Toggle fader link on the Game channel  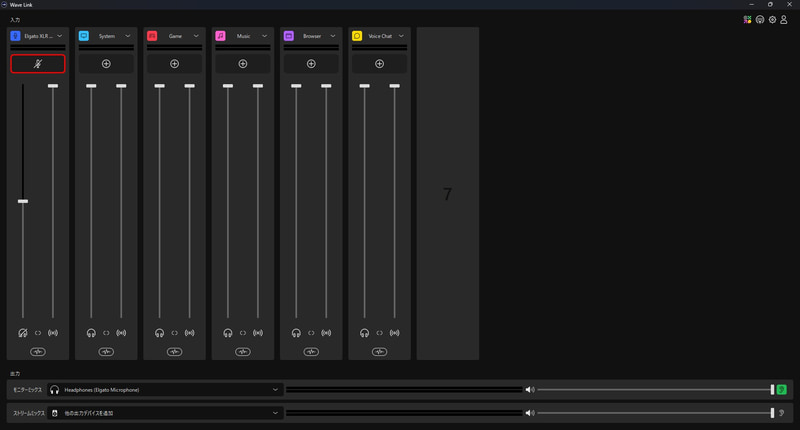(x=174, y=333)
